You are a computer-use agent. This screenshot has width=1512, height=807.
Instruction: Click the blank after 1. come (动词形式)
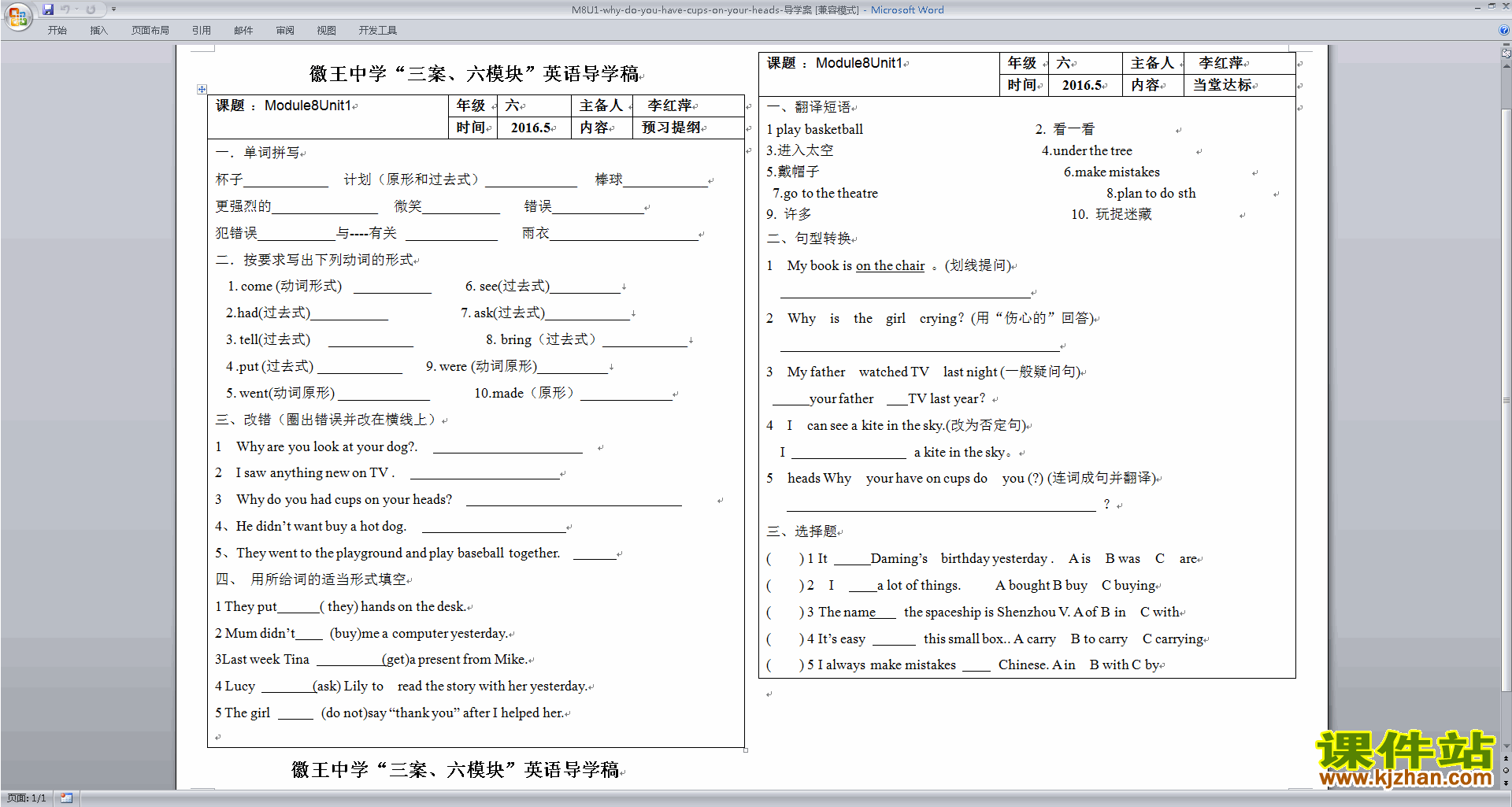click(392, 287)
